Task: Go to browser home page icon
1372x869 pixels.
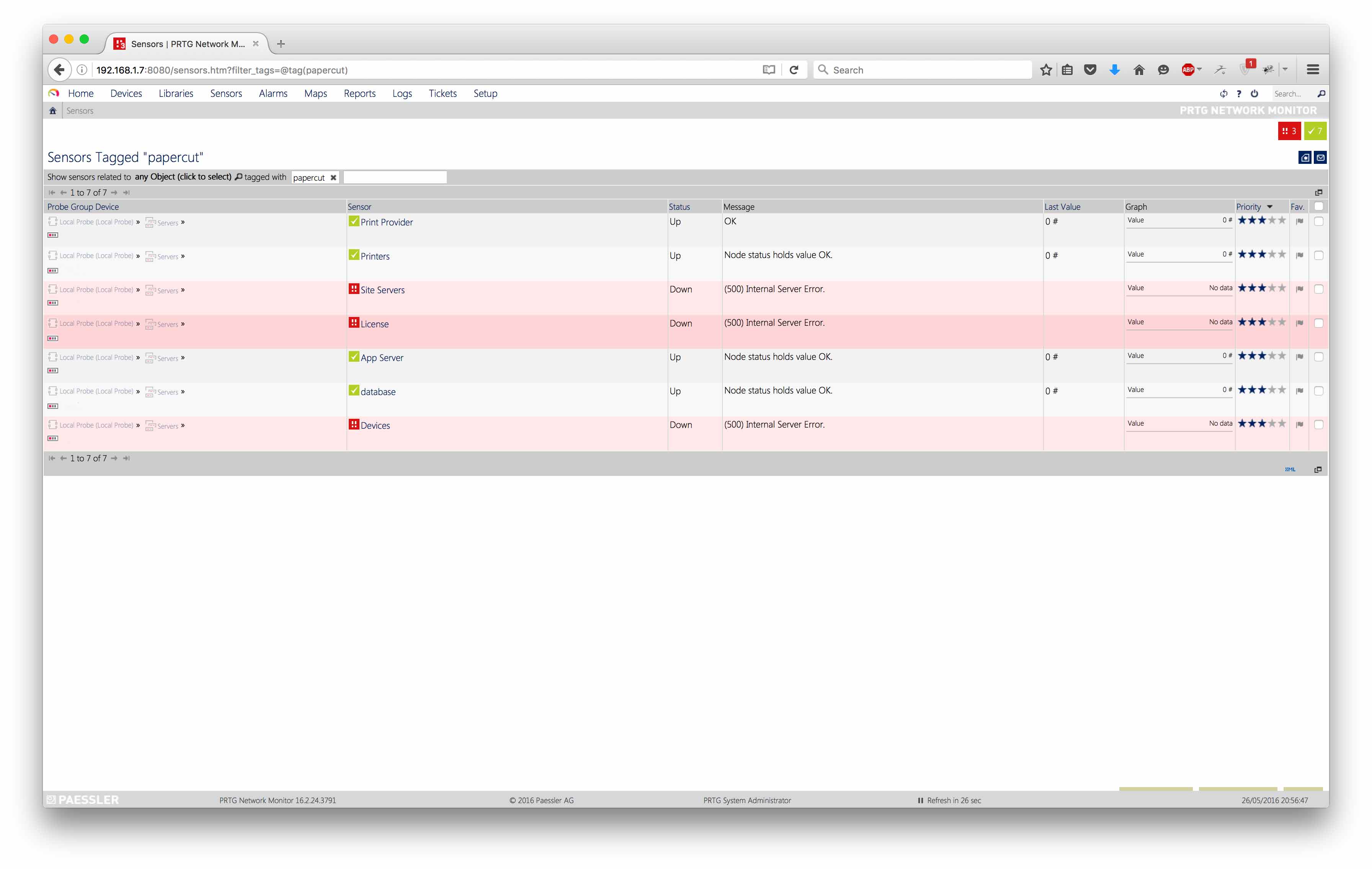Action: (x=1139, y=70)
